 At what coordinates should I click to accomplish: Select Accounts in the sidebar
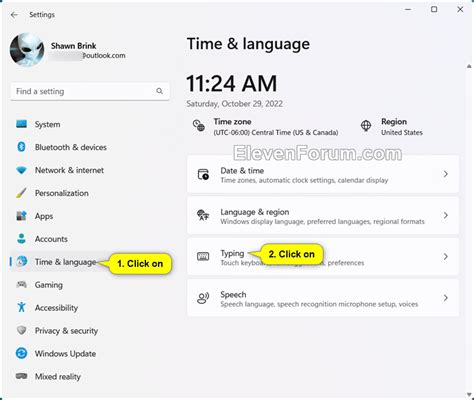51,239
